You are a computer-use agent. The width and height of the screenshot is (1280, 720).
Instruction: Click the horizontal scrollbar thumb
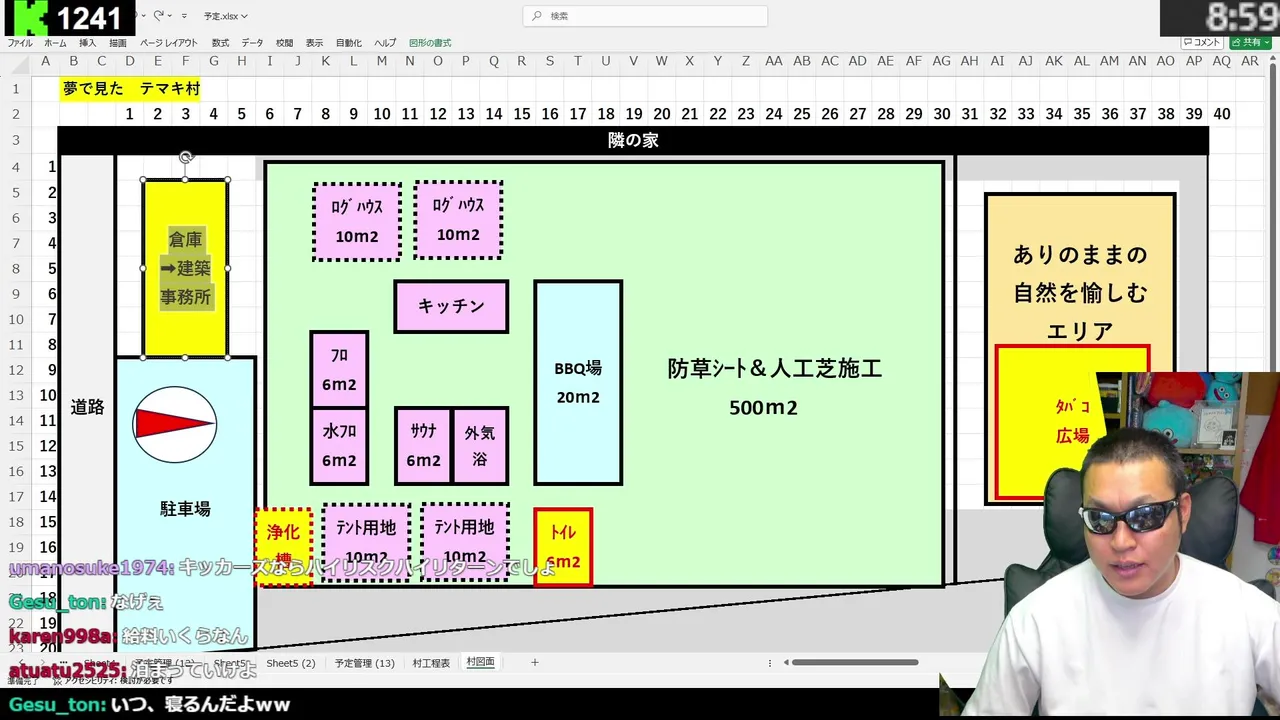pyautogui.click(x=855, y=662)
